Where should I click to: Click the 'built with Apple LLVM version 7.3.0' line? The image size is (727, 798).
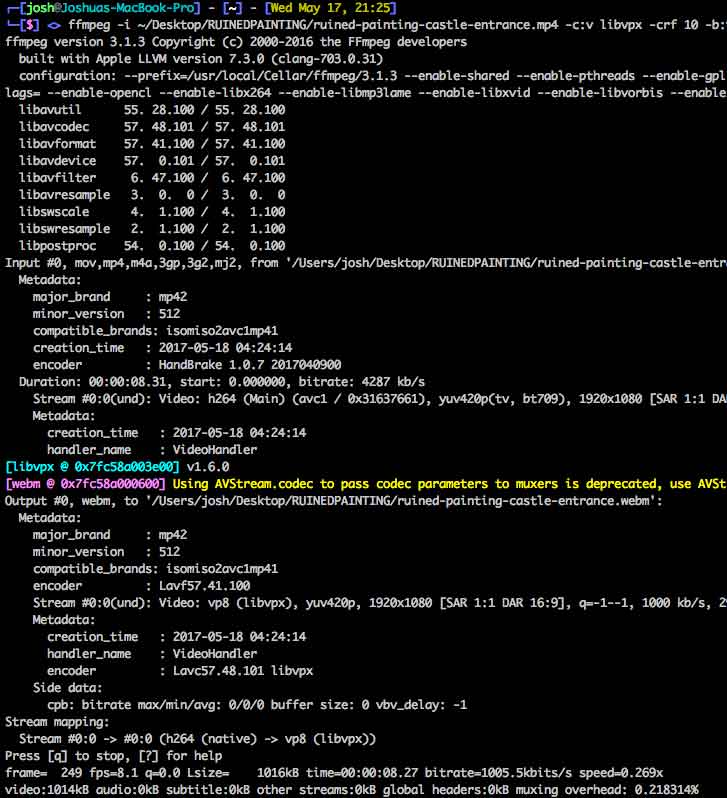click(x=201, y=59)
